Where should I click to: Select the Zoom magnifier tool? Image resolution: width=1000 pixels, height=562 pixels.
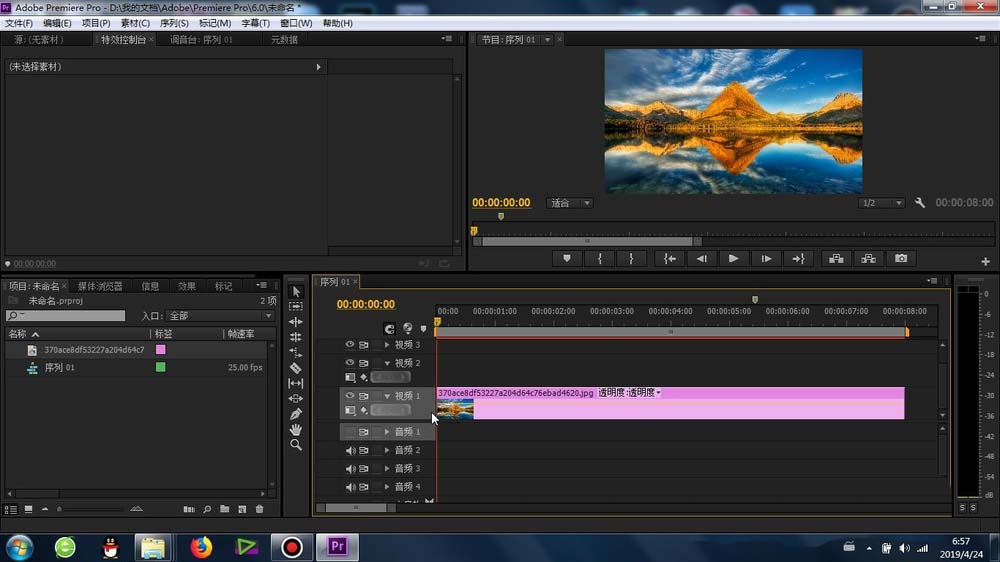click(x=296, y=445)
